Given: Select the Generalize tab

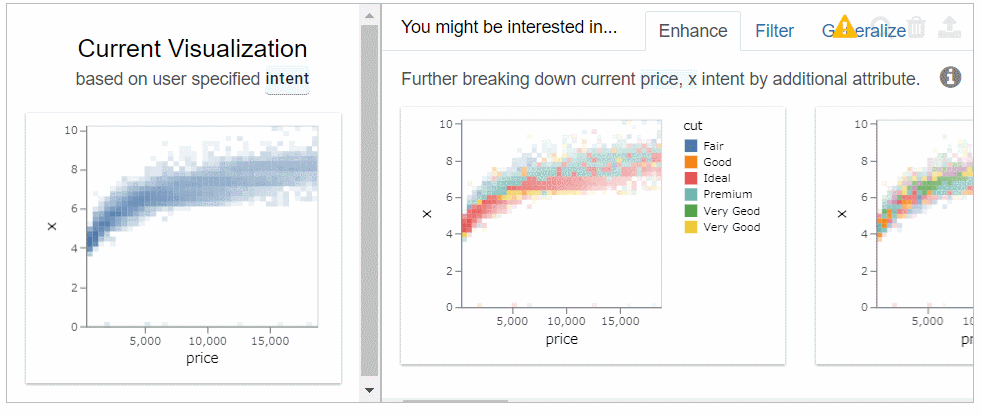Looking at the screenshot, I should point(863,31).
